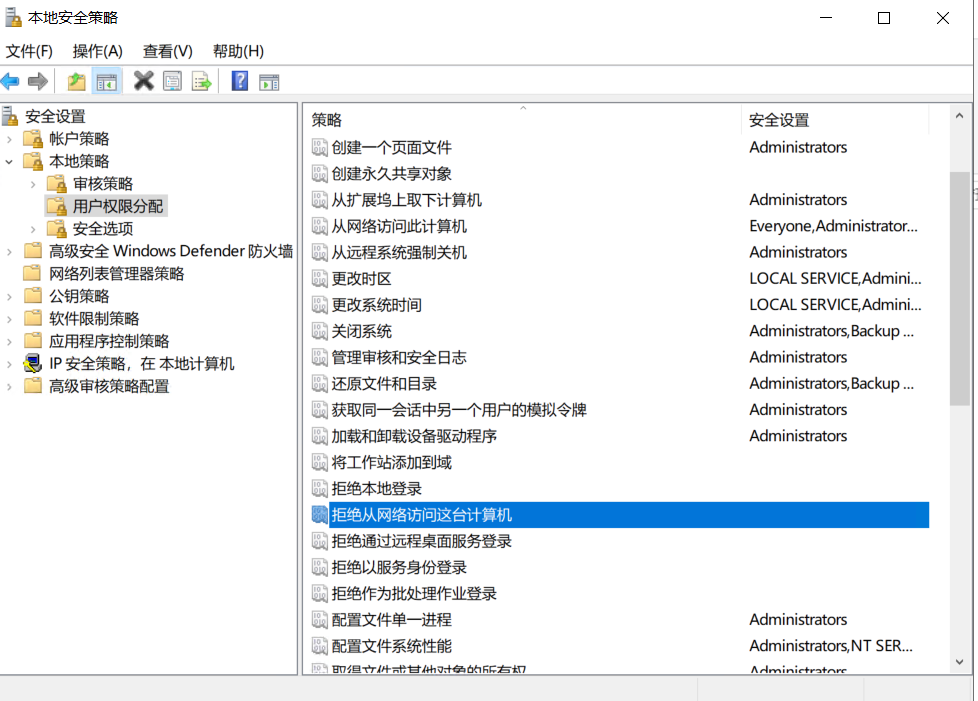Collapse the 本地策略 tree node
The image size is (978, 701).
pyautogui.click(x=10, y=161)
